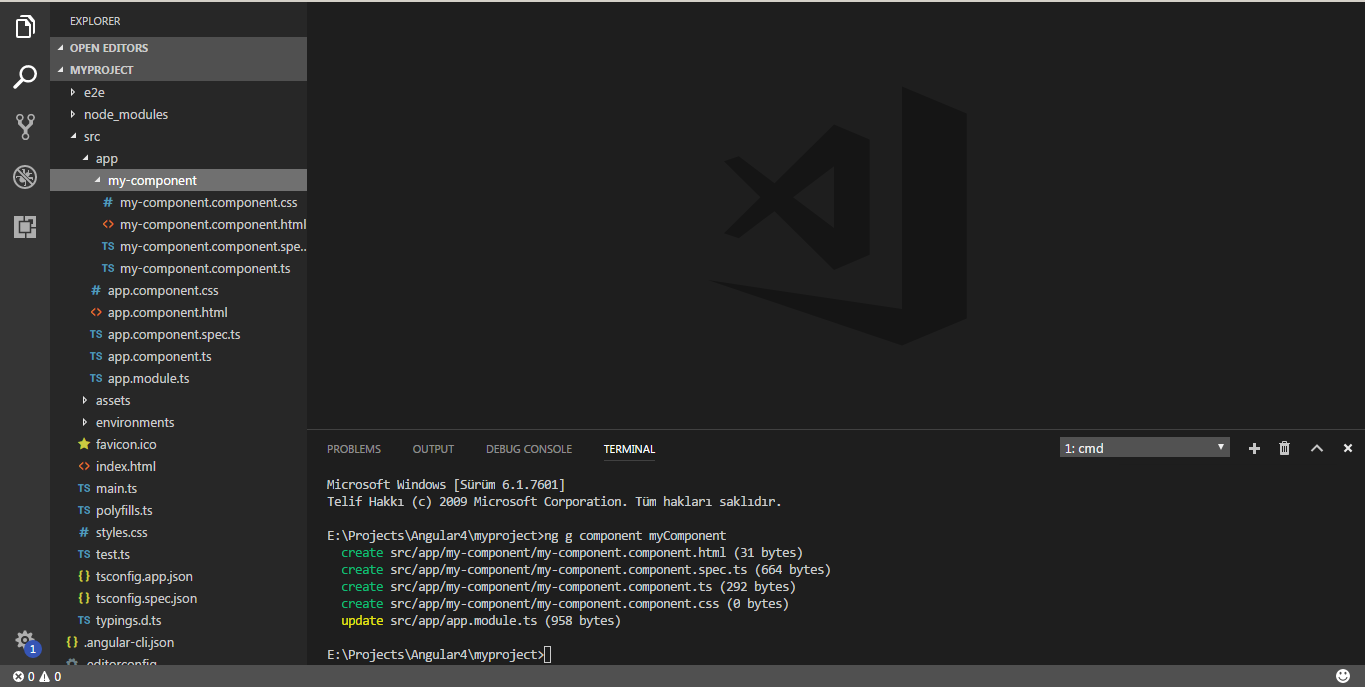The image size is (1365, 687).
Task: Open app.component.ts file
Action: 178,356
